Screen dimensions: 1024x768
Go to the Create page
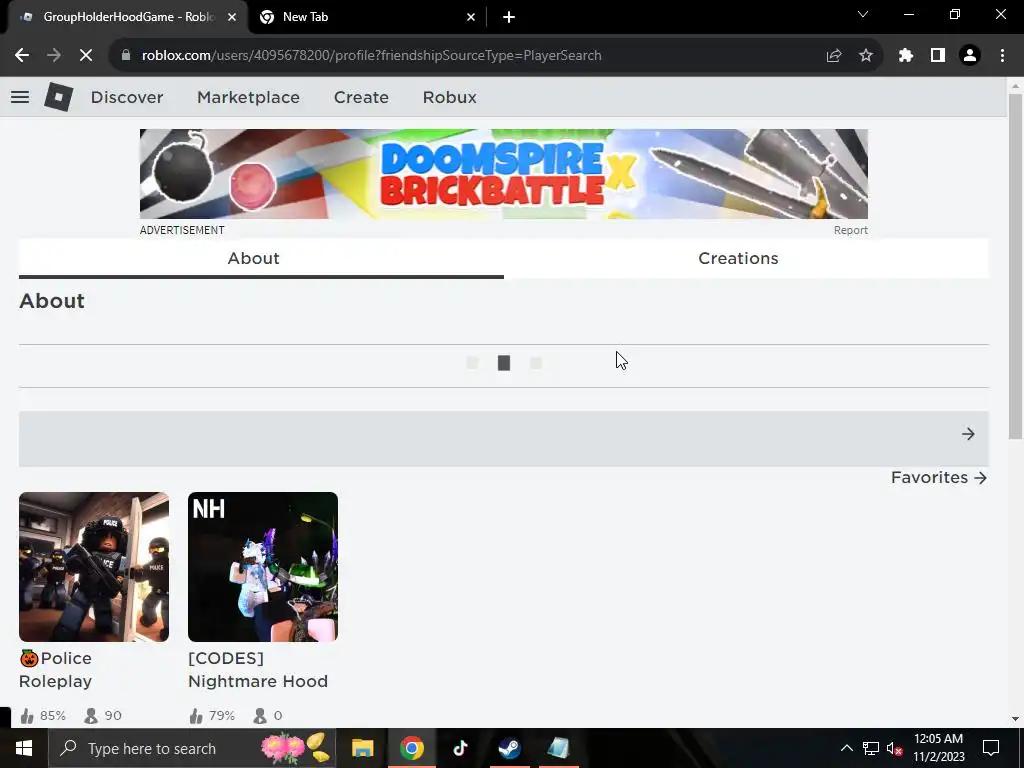click(x=361, y=97)
